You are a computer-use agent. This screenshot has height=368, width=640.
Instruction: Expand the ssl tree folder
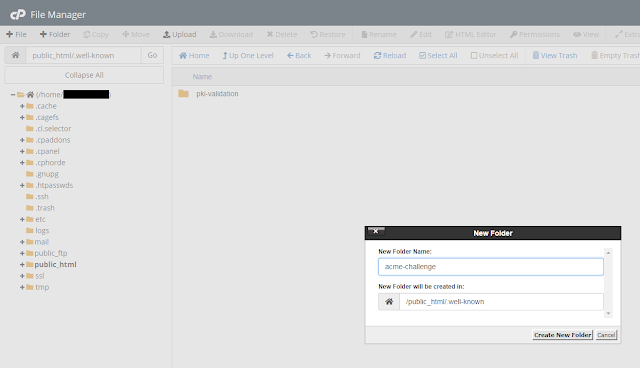(x=22, y=276)
